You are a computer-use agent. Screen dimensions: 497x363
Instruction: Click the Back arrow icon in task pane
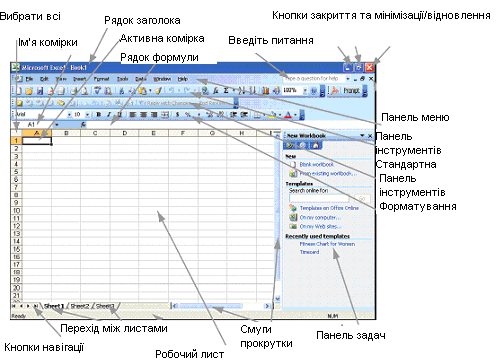[289, 145]
